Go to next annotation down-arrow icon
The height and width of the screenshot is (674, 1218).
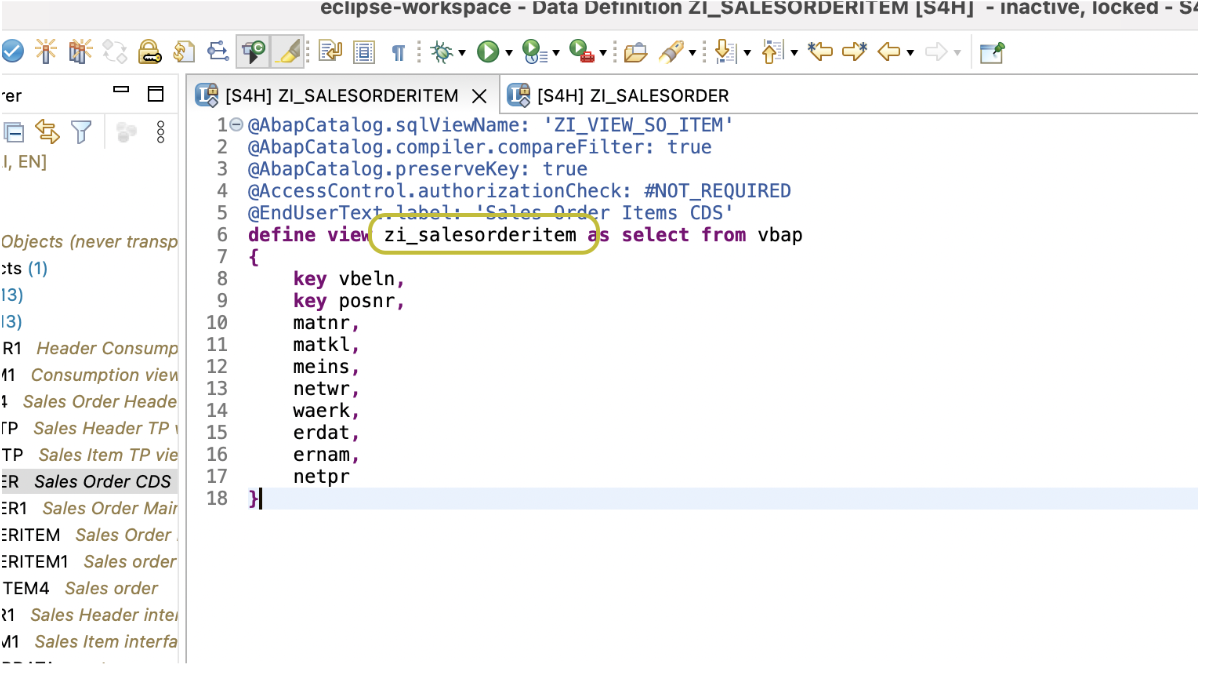click(725, 51)
